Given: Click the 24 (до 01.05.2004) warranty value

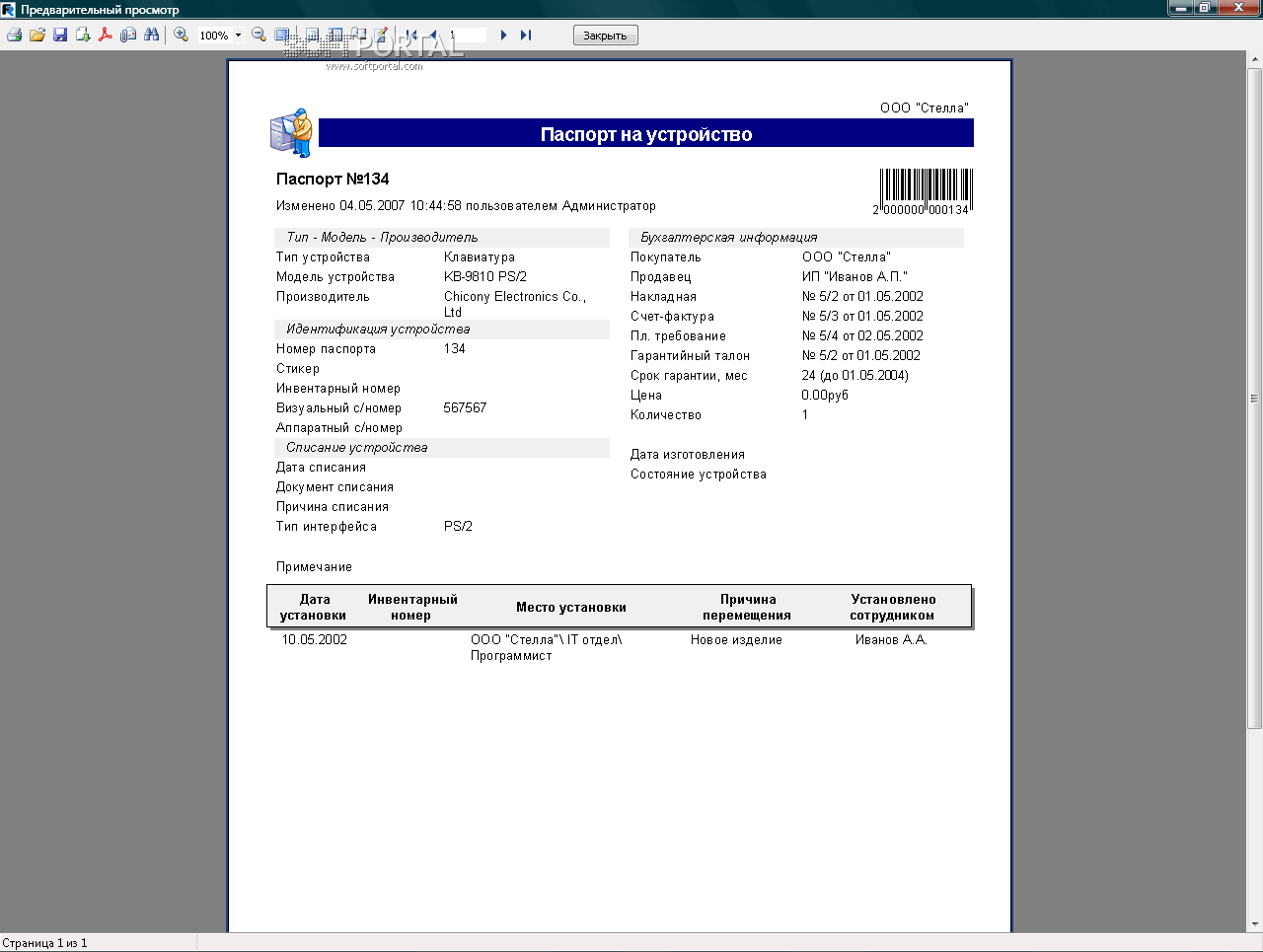Looking at the screenshot, I should pyautogui.click(x=855, y=375).
